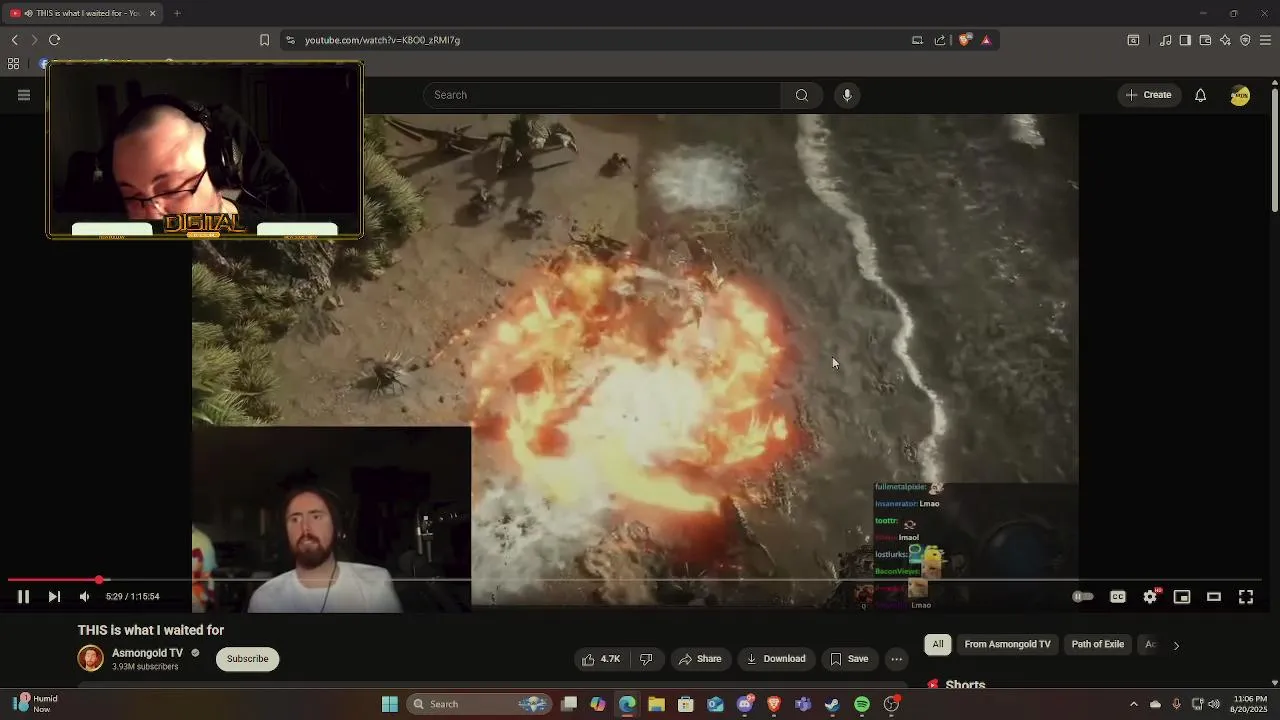Open a new browser tab
The height and width of the screenshot is (720, 1280).
177,13
